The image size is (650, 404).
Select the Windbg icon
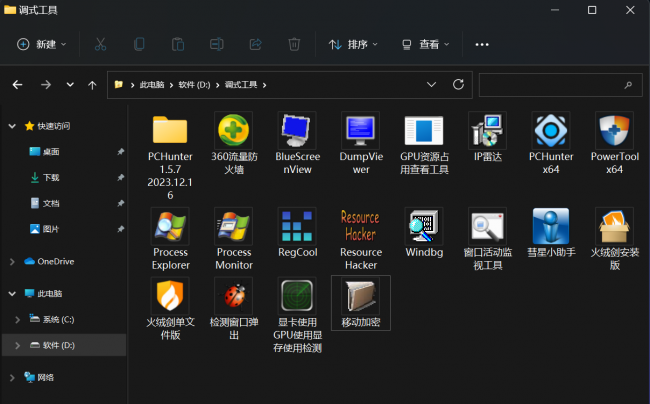coord(424,226)
